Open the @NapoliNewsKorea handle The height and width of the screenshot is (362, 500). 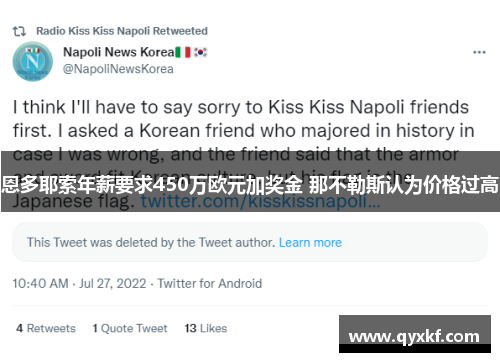pos(118,69)
